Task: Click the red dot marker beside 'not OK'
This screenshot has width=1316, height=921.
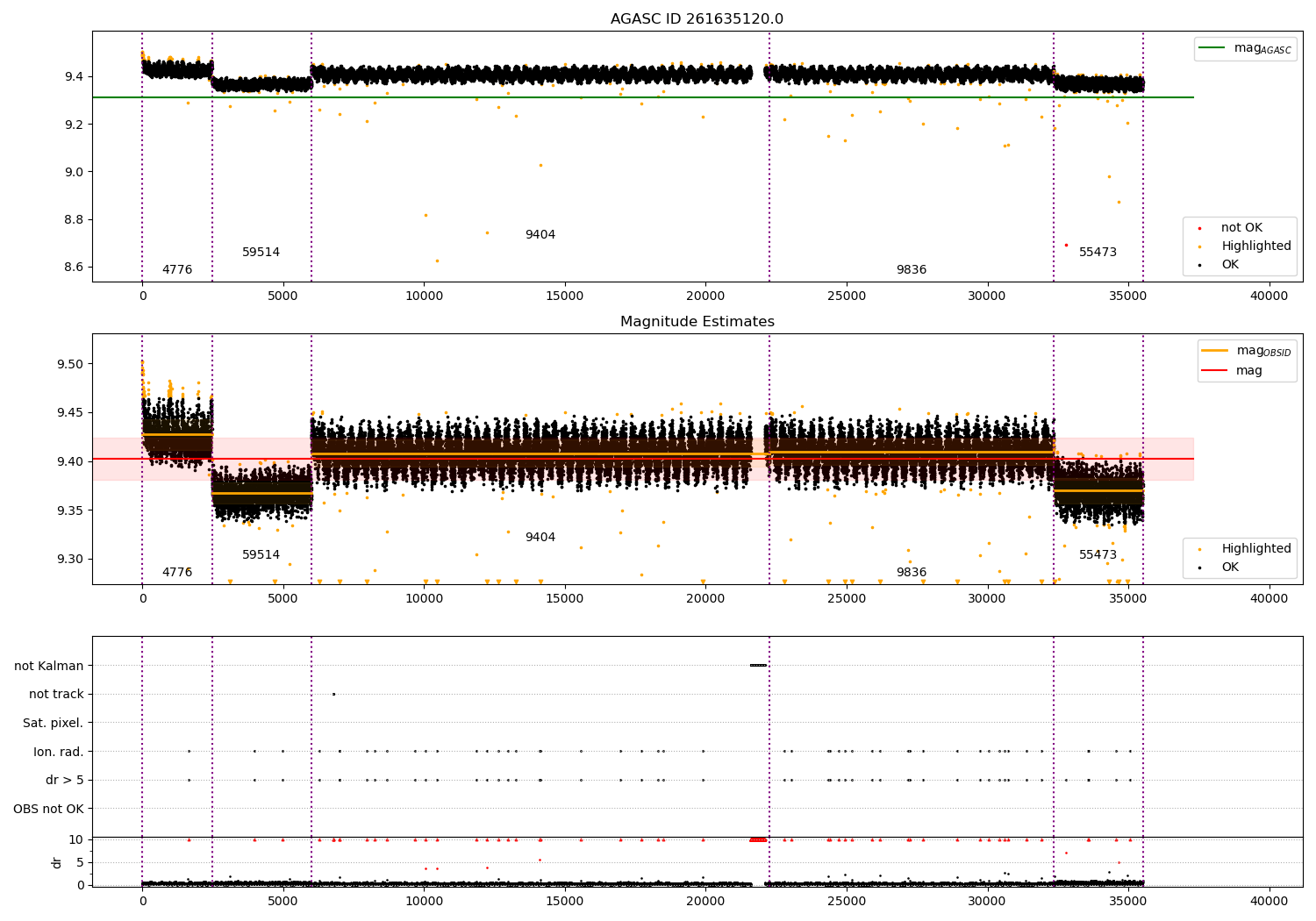Action: [x=1199, y=229]
